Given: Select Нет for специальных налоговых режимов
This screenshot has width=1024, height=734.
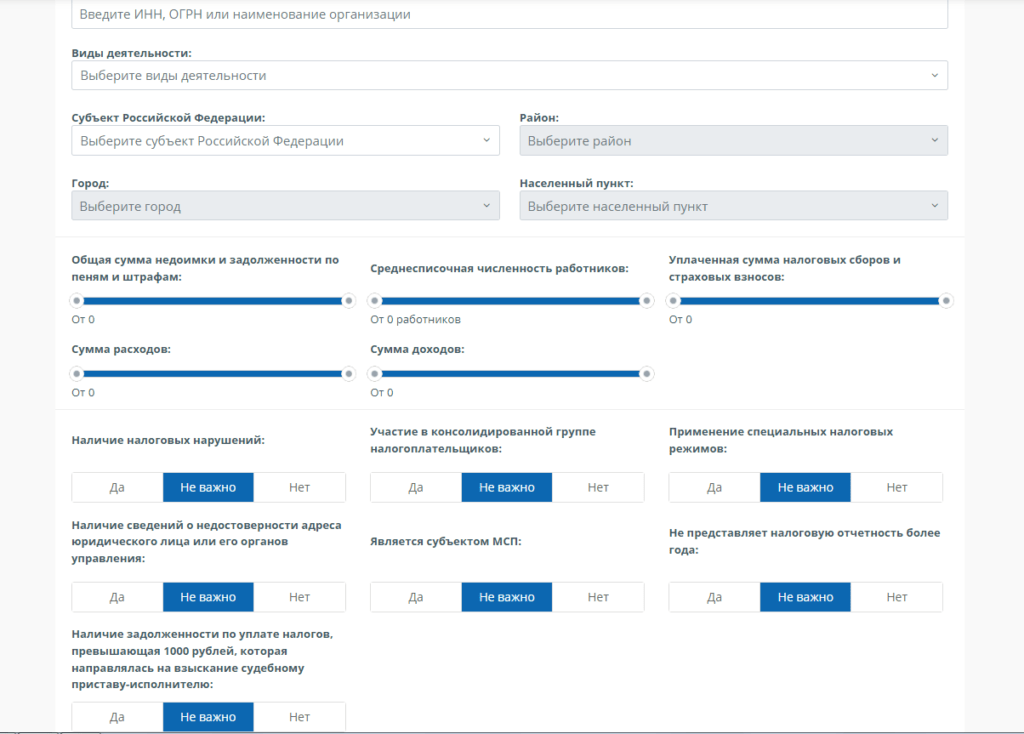Looking at the screenshot, I should [897, 488].
